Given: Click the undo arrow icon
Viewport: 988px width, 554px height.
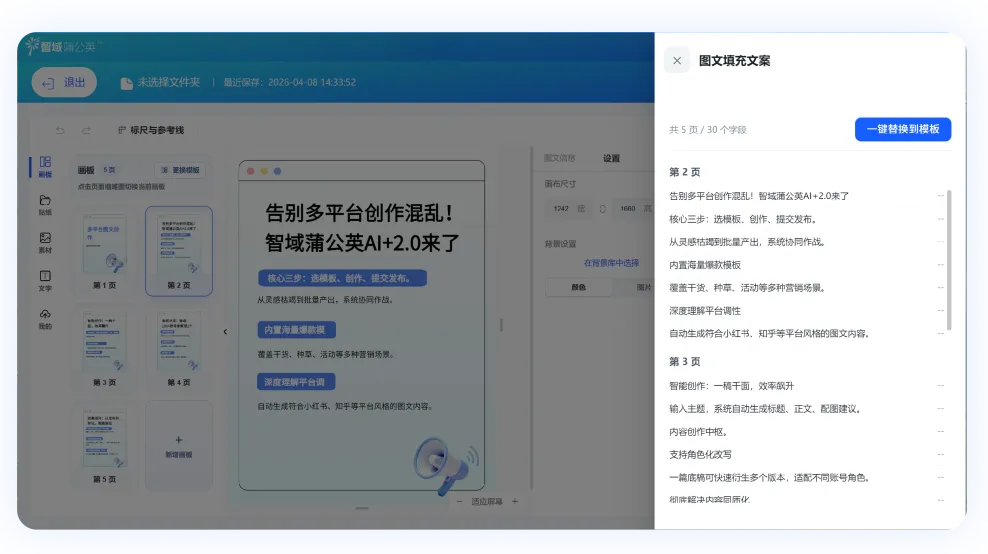Looking at the screenshot, I should click(x=60, y=130).
